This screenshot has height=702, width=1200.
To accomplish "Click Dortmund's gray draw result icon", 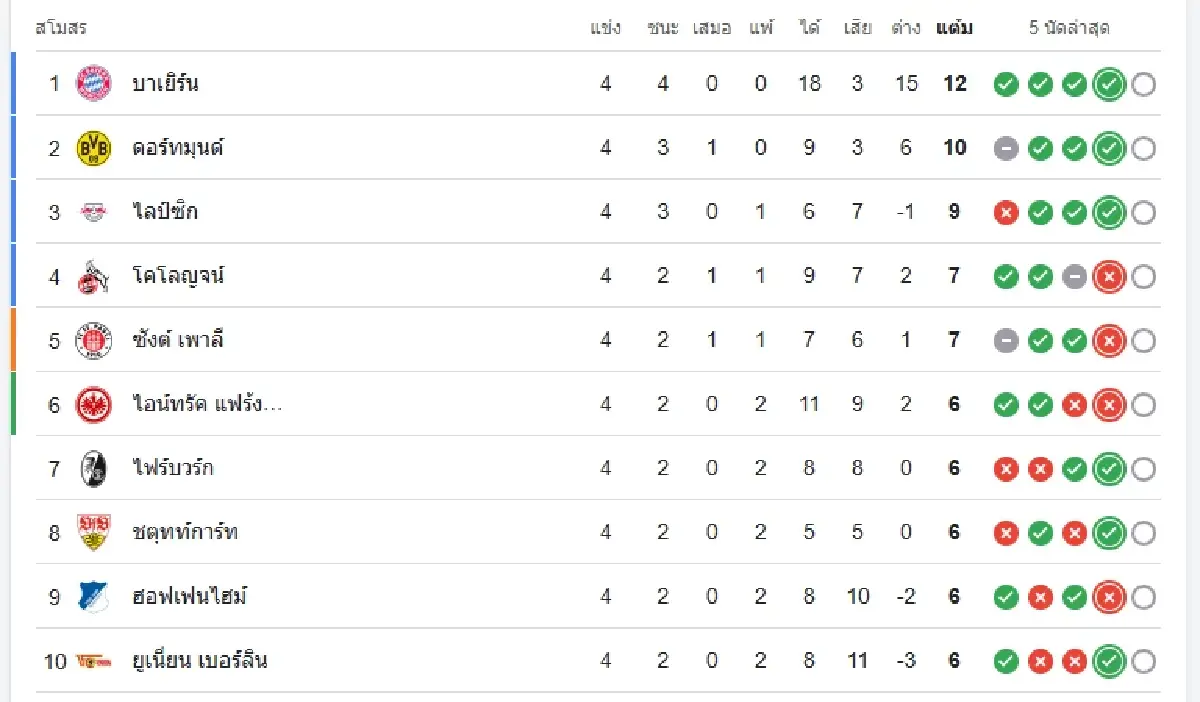I will (1006, 149).
